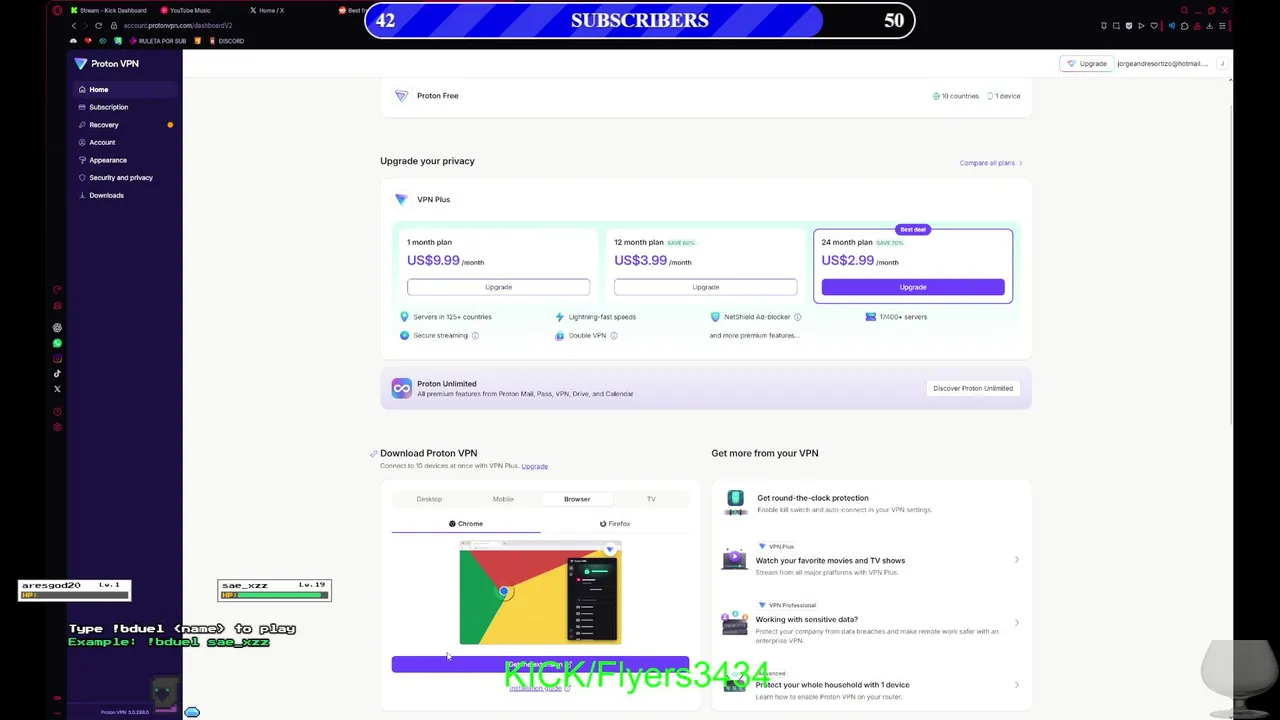Select the Browser download tab
Screen dimensions: 1280x720
(x=577, y=499)
